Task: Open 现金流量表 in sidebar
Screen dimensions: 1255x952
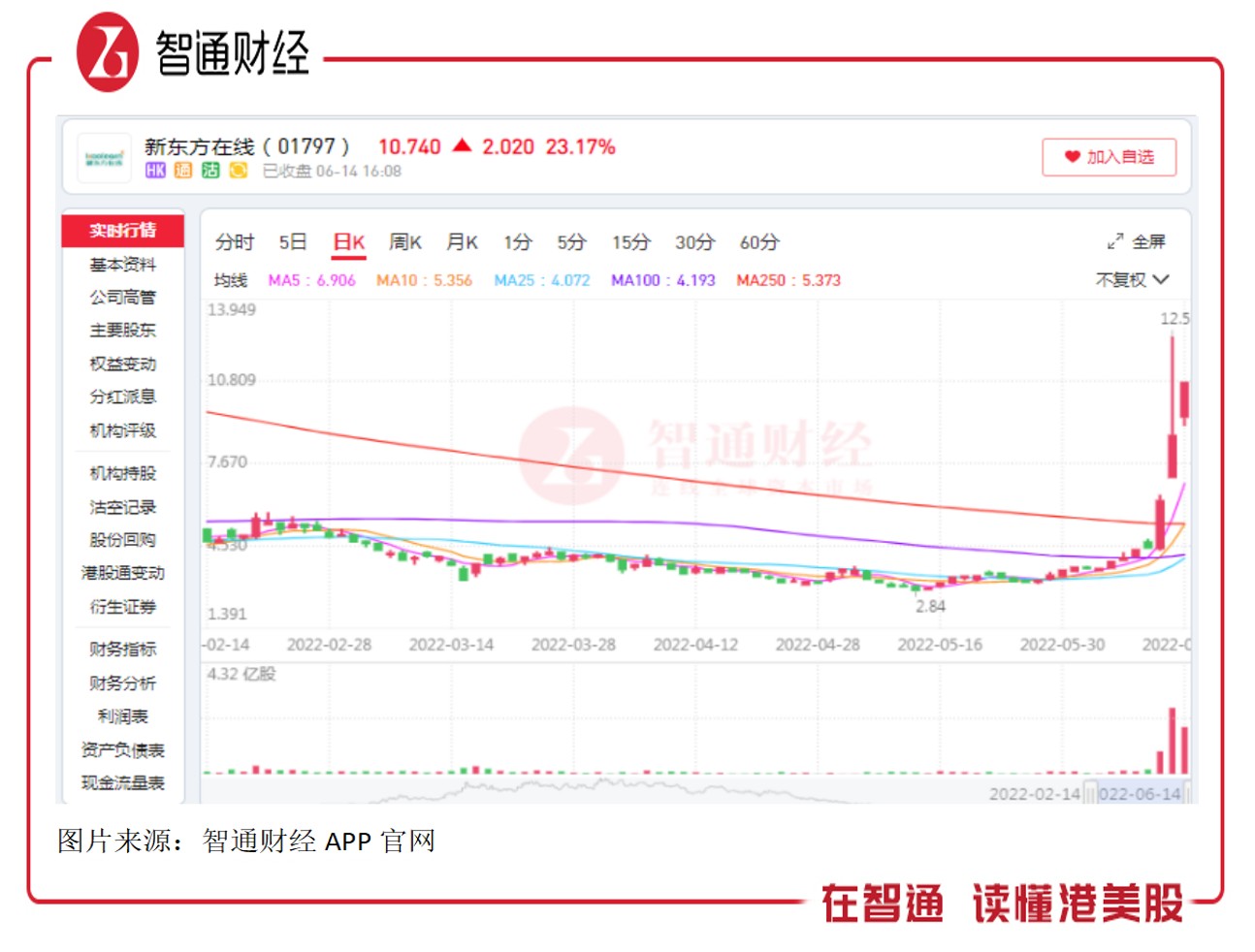Action: pos(123,783)
